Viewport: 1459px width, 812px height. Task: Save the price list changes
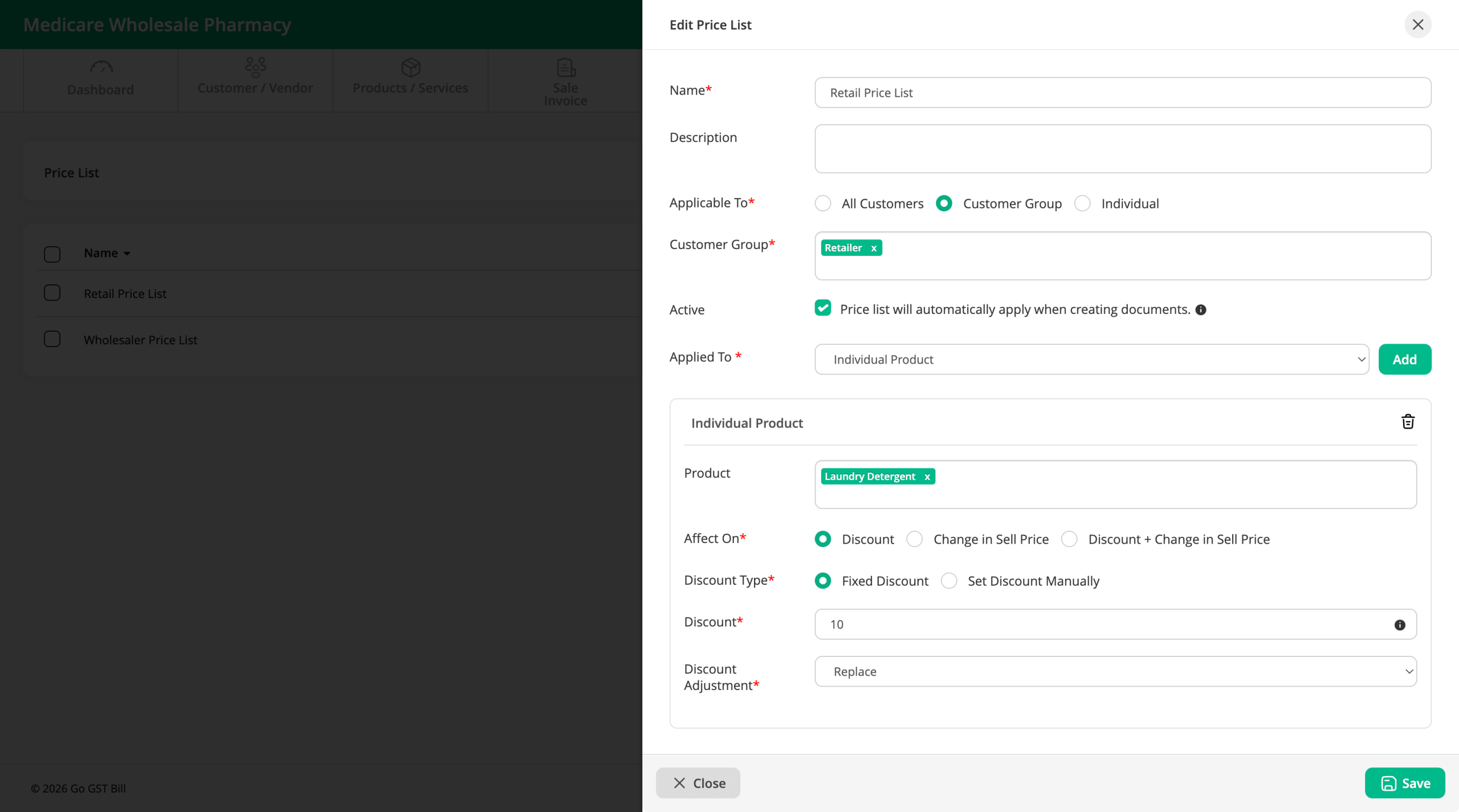click(x=1404, y=783)
